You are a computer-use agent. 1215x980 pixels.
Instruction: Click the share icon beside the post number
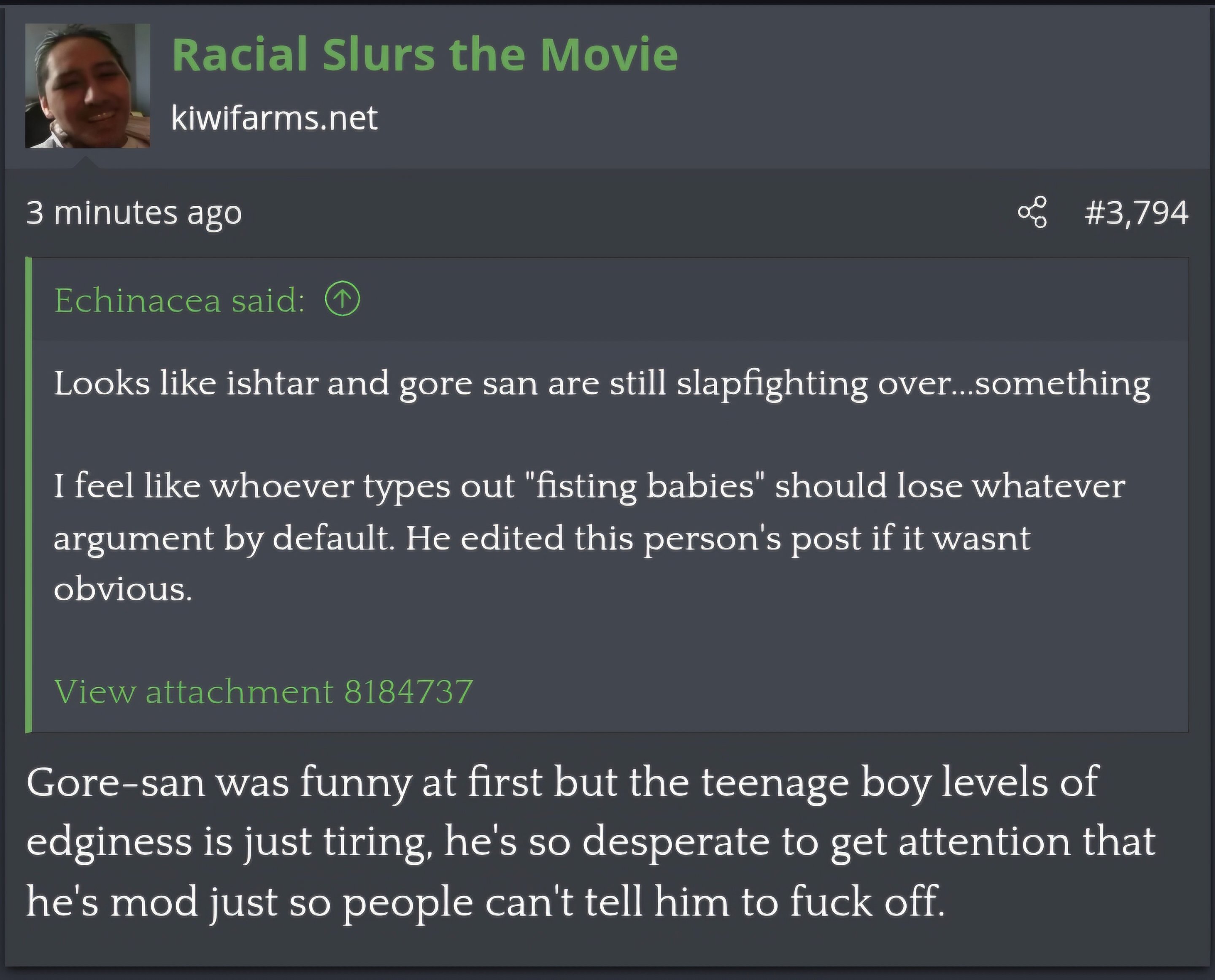click(1032, 212)
